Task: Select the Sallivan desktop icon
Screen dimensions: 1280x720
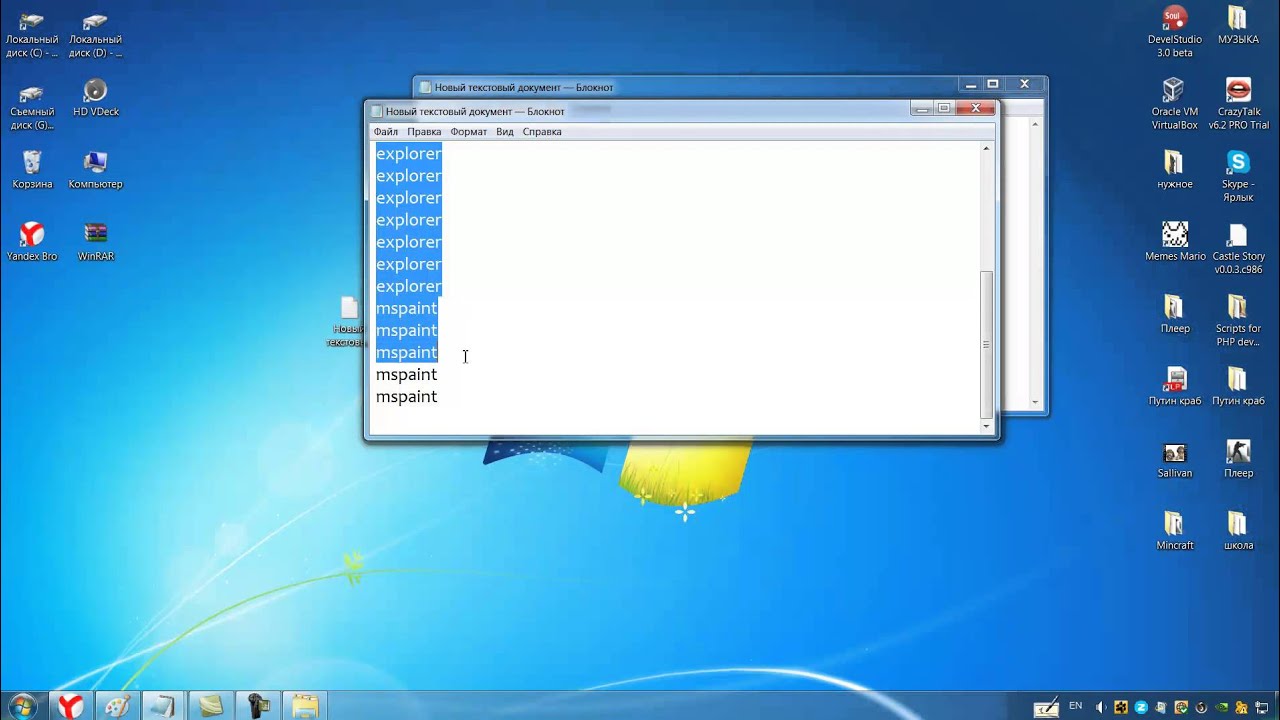Action: pos(1175,459)
